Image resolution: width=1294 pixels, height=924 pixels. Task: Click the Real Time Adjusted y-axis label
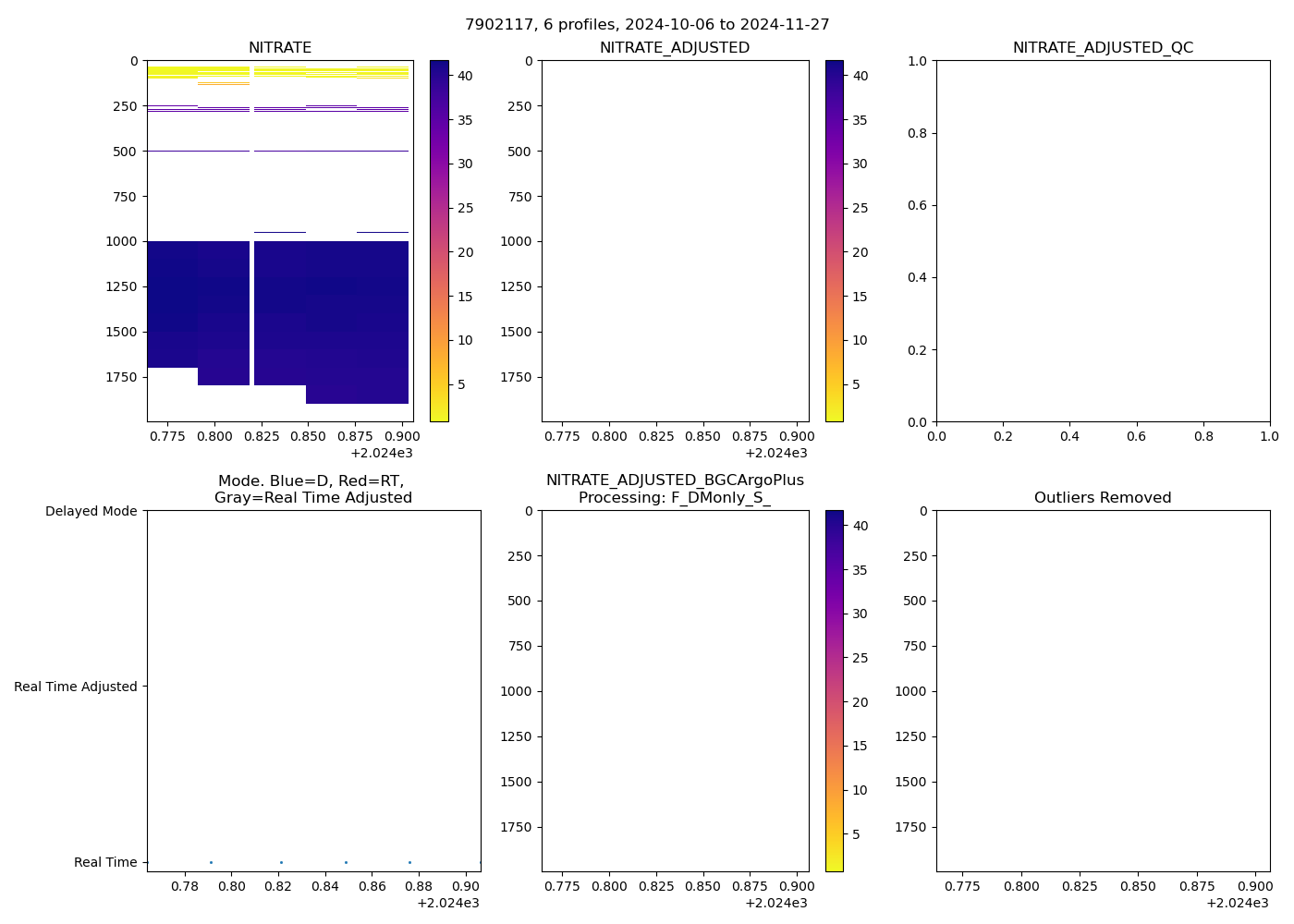pos(76,687)
